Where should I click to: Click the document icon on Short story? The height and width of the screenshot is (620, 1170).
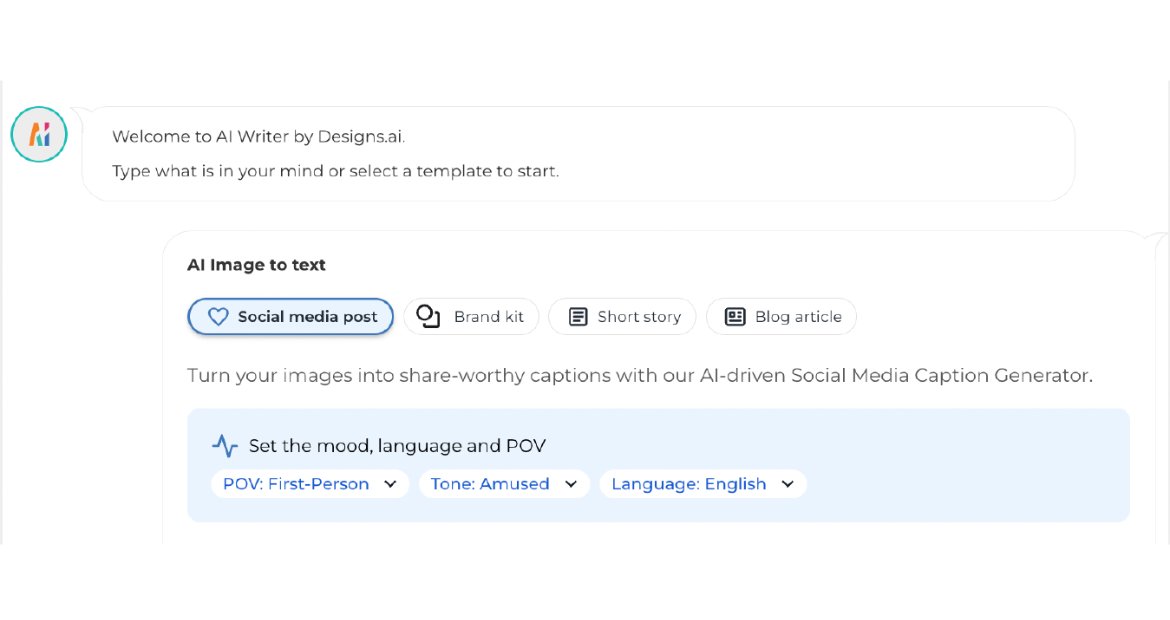(x=578, y=316)
